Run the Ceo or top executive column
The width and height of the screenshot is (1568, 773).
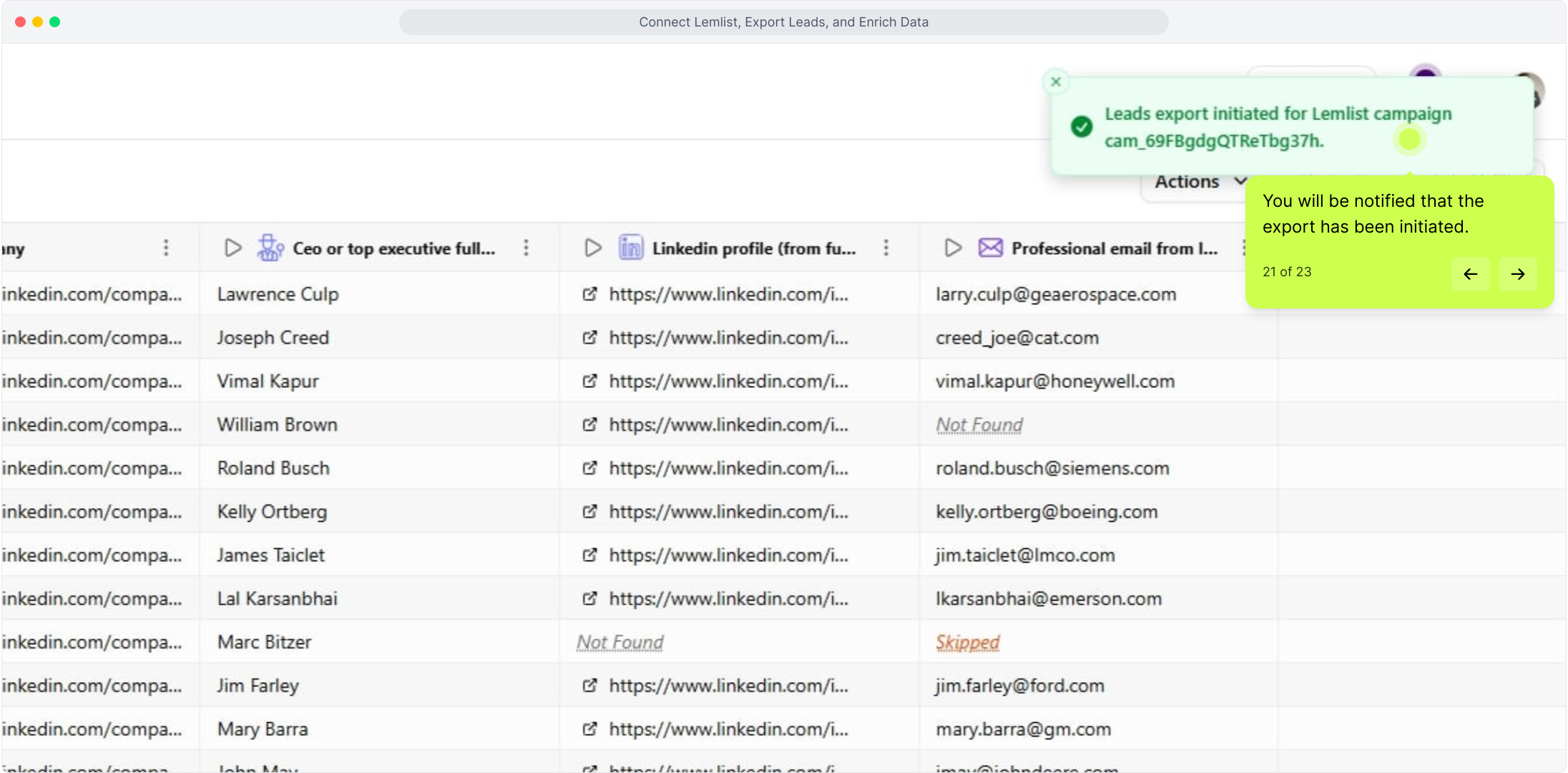[x=233, y=248]
